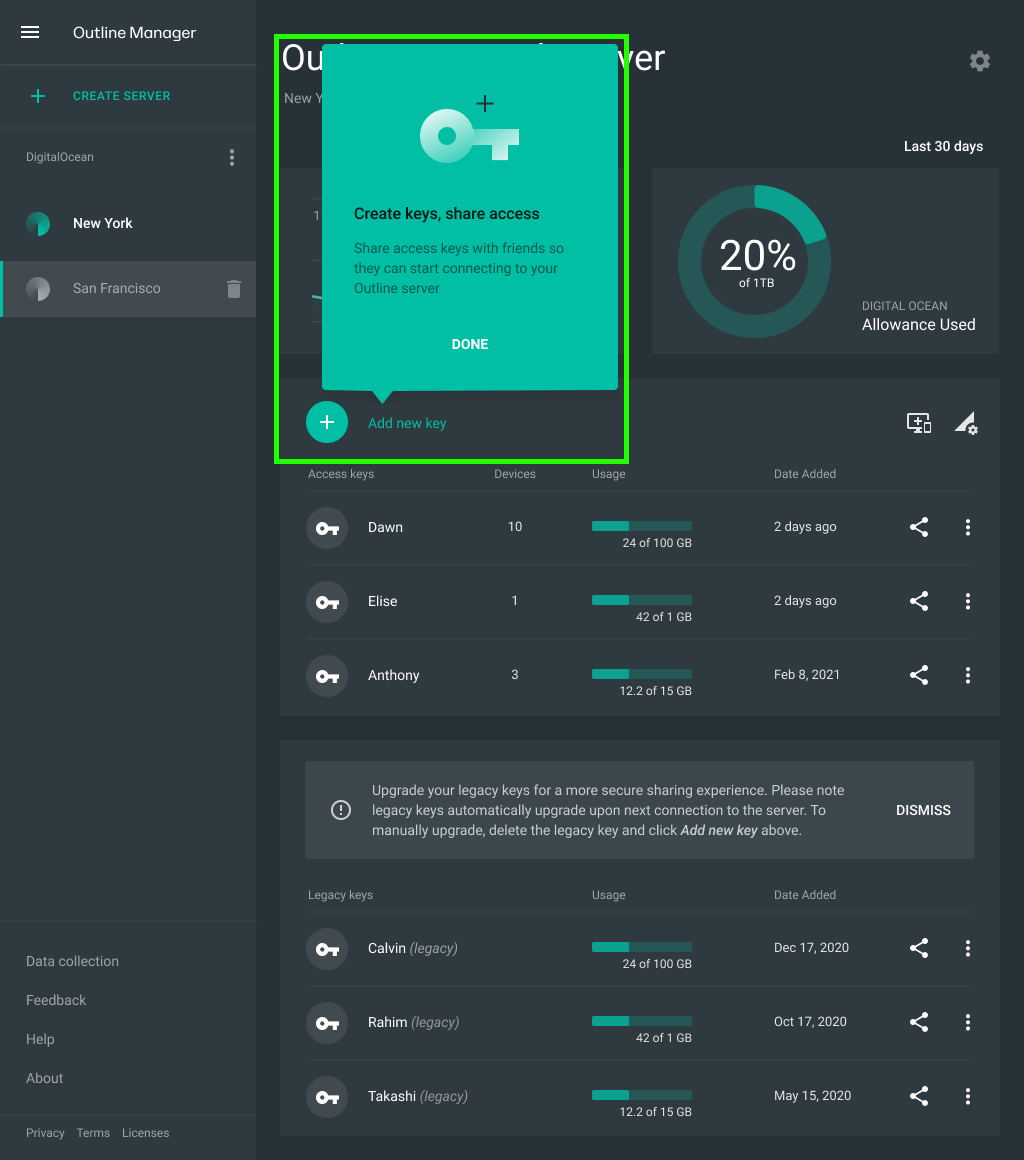Viewport: 1024px width, 1160px height.
Task: Share Dawn's access key
Action: pyautogui.click(x=919, y=527)
